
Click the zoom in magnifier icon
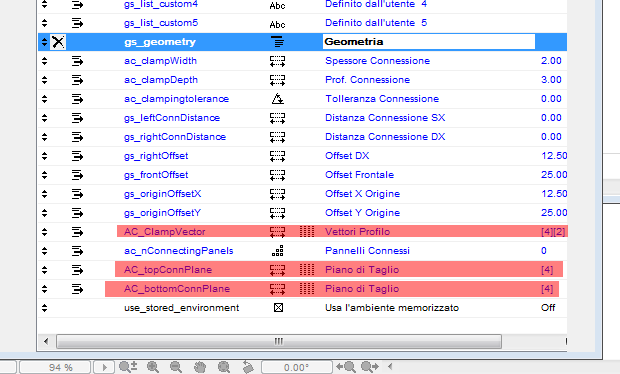(x=153, y=367)
